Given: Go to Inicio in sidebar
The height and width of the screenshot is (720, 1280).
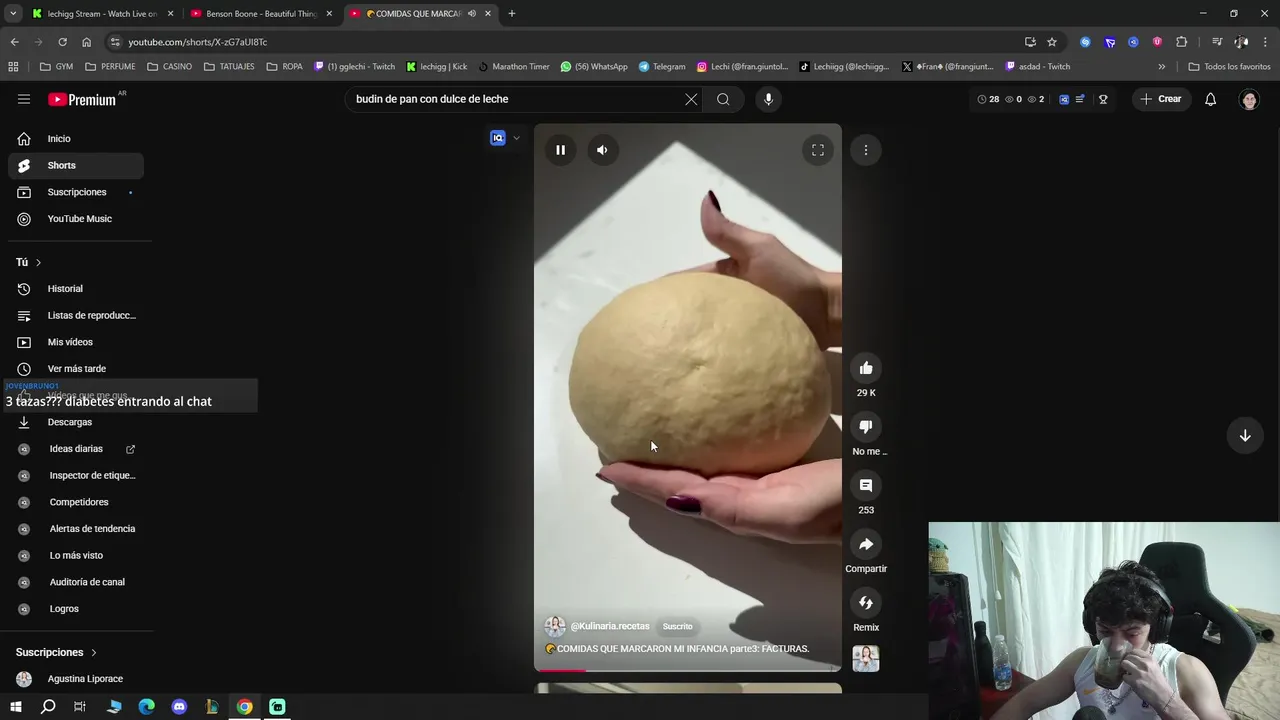Looking at the screenshot, I should pyautogui.click(x=76, y=139).
